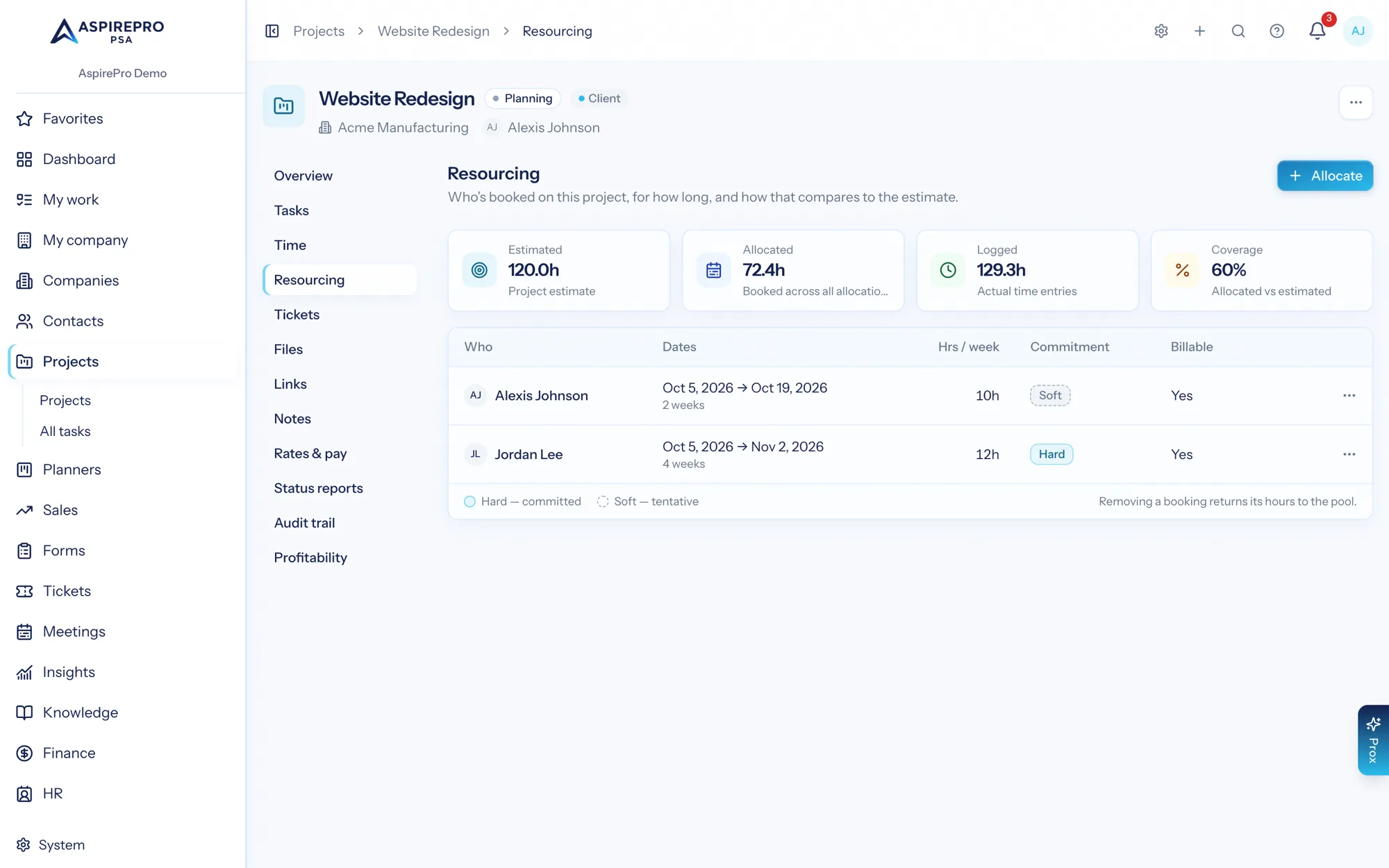Expand the Projects section in the sidebar
Viewport: 1389px width, 868px height.
tap(123, 361)
